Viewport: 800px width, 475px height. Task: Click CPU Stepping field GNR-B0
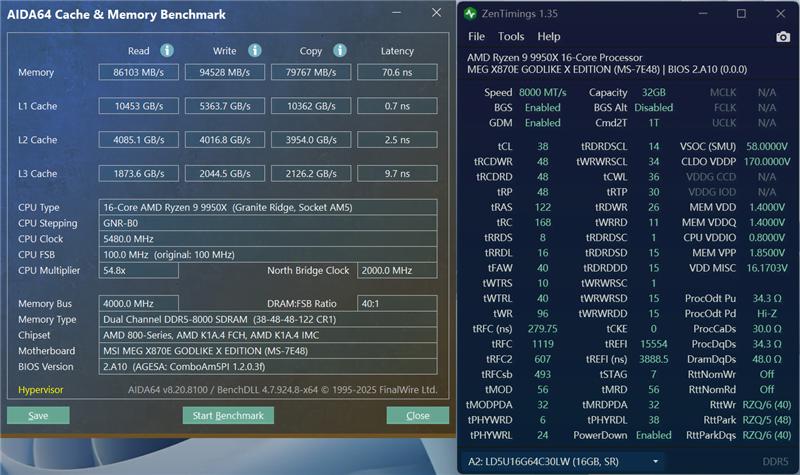pos(268,223)
